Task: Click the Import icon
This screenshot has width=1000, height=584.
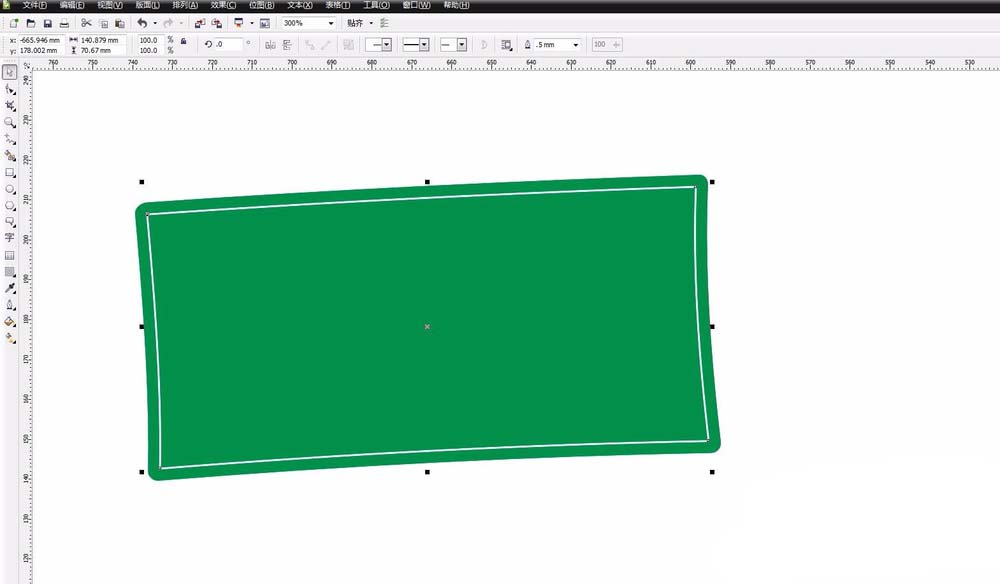Action: click(x=200, y=23)
